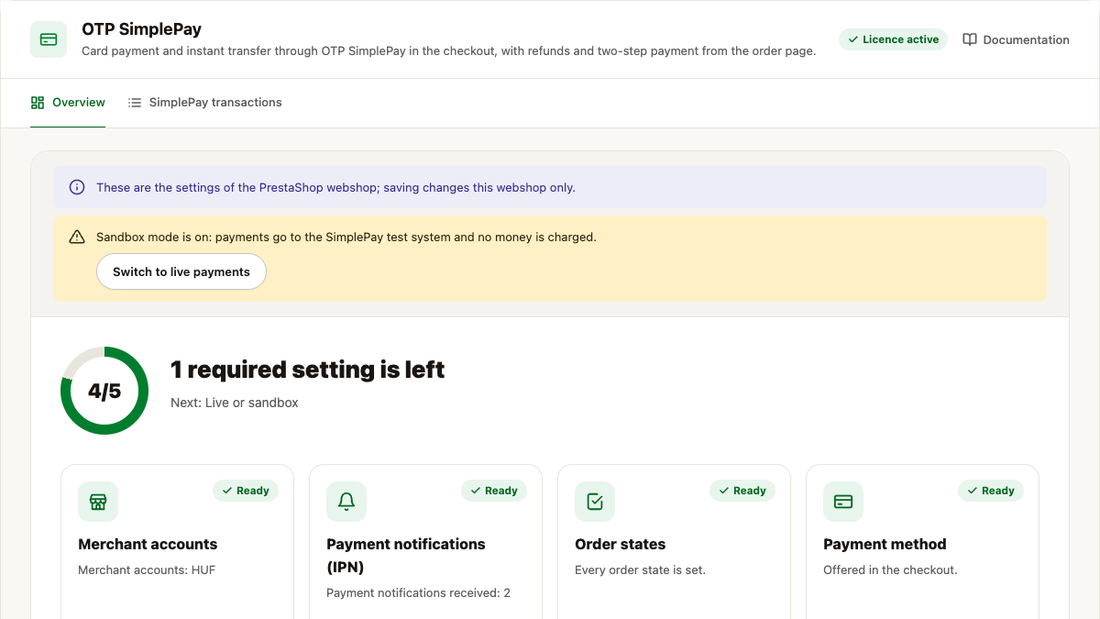Viewport: 1100px width, 619px height.
Task: Click Ready badge on Merchant accounts card
Action: point(246,491)
